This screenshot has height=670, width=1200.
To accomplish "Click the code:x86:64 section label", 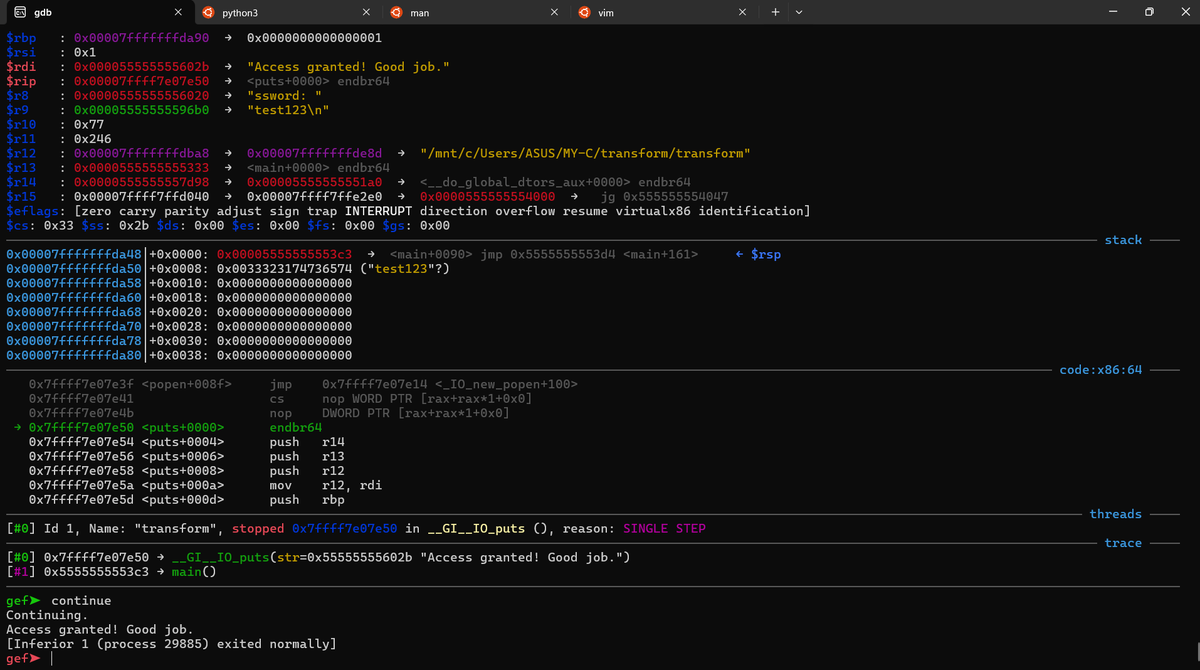I will coord(1100,370).
